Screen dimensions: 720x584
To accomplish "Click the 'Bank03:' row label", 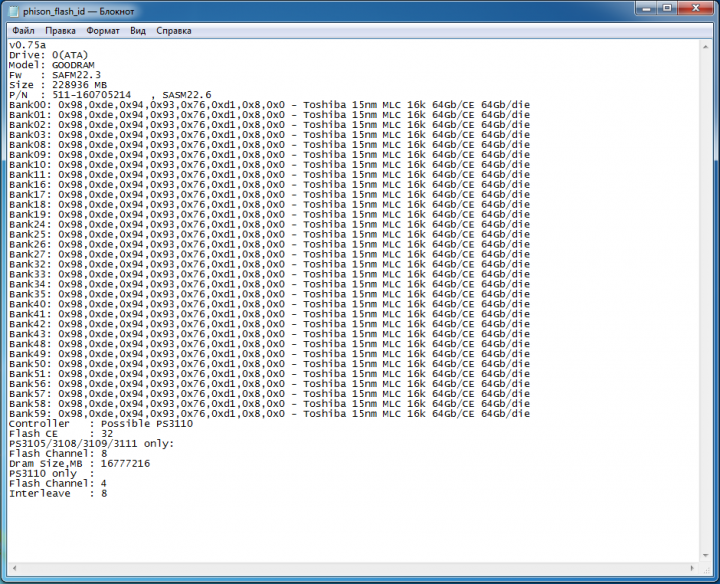I will pyautogui.click(x=30, y=135).
